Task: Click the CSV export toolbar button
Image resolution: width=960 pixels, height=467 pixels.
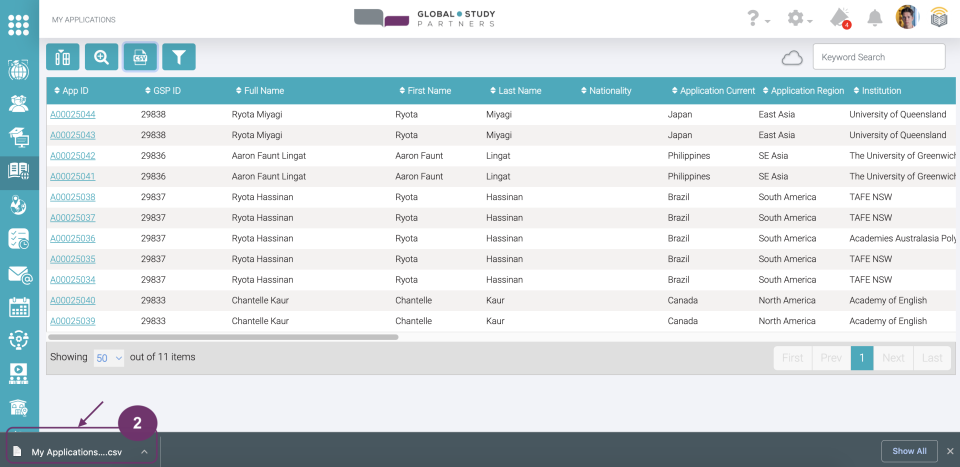Action: [x=140, y=57]
